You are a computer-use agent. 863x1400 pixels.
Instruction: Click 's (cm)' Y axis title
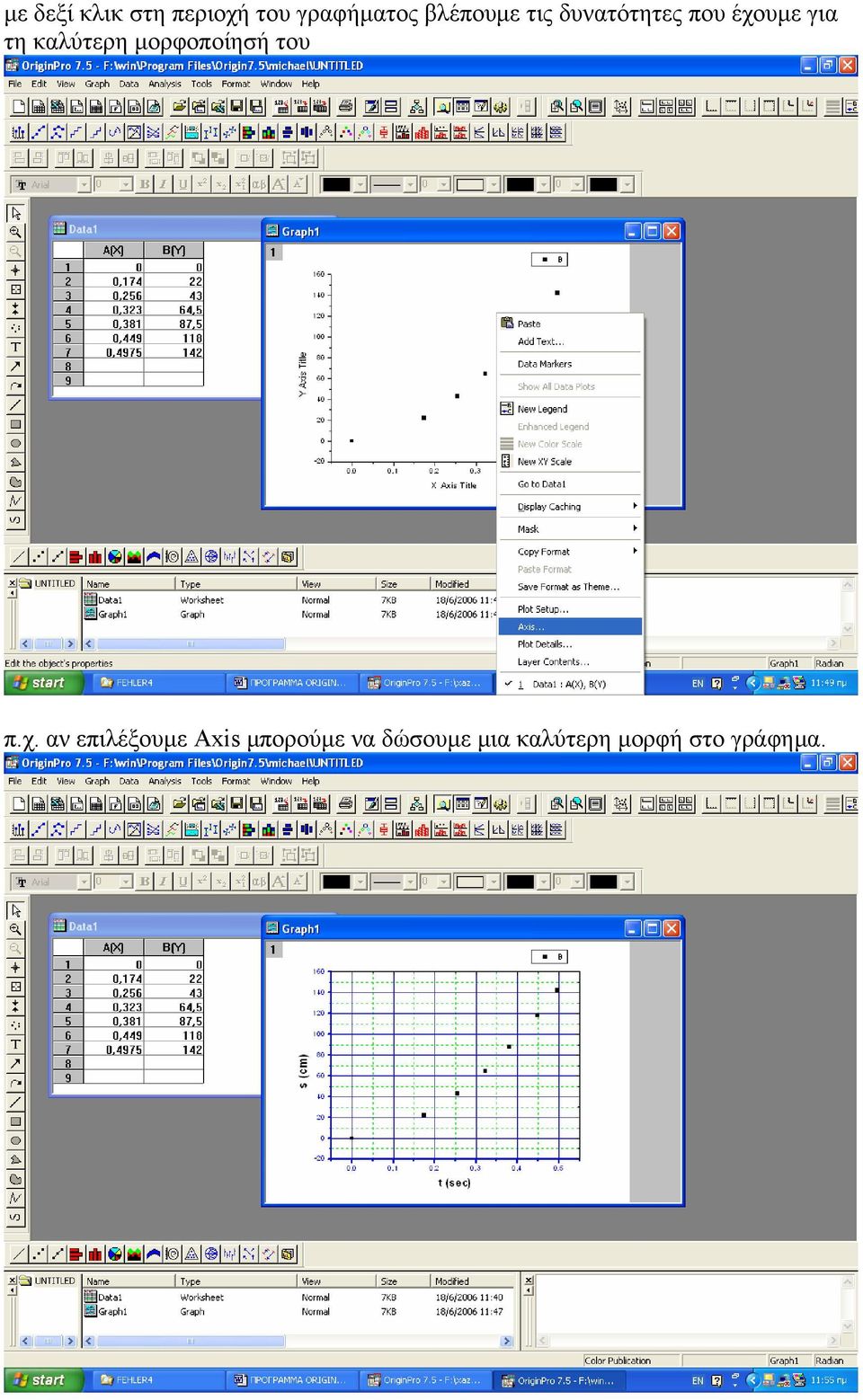303,1071
